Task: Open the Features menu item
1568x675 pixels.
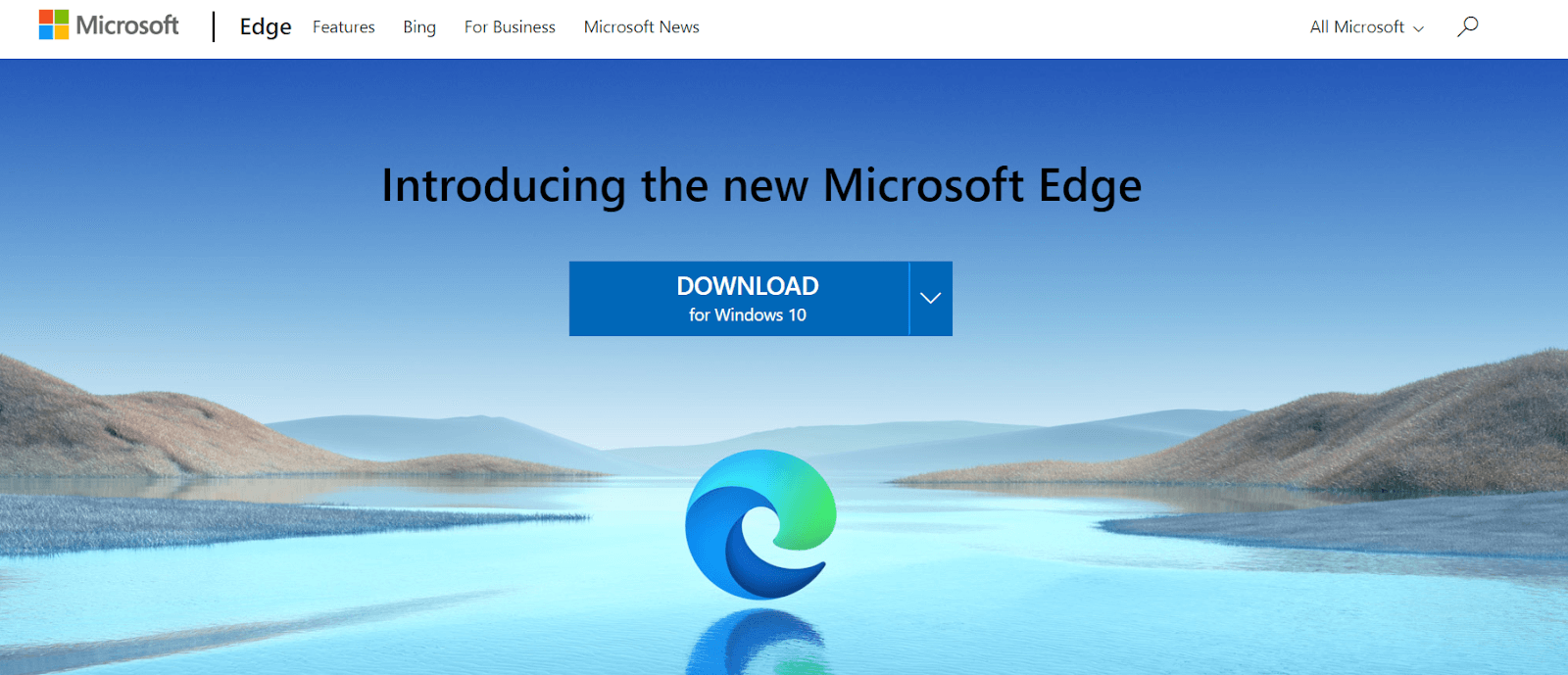Action: coord(344,27)
